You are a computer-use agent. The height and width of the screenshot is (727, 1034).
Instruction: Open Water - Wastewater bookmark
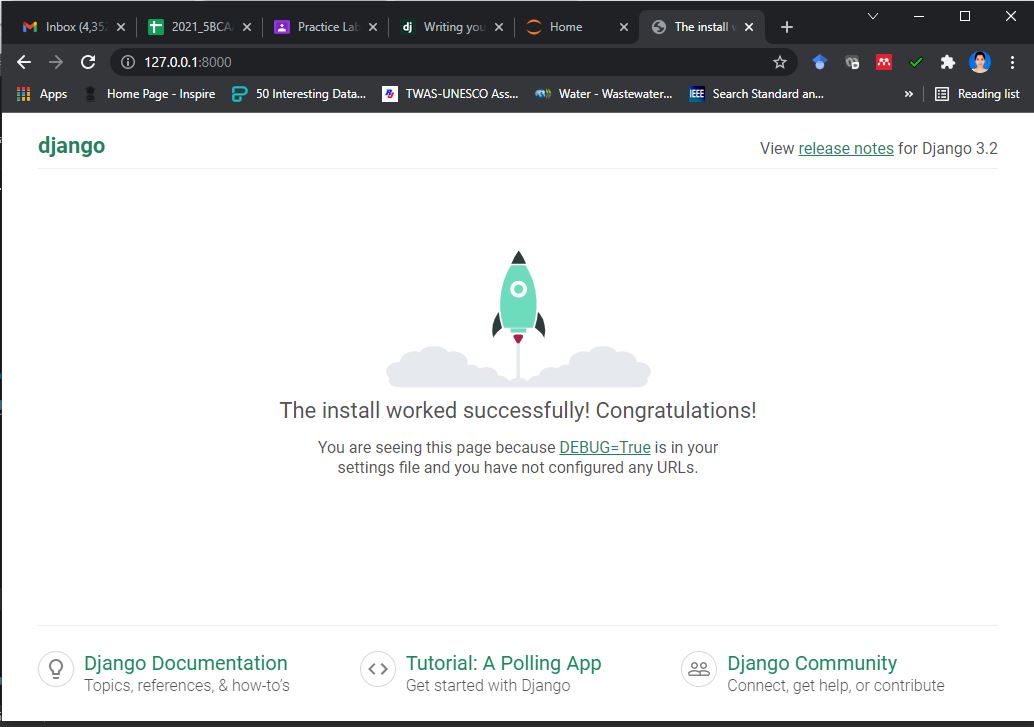coord(603,94)
